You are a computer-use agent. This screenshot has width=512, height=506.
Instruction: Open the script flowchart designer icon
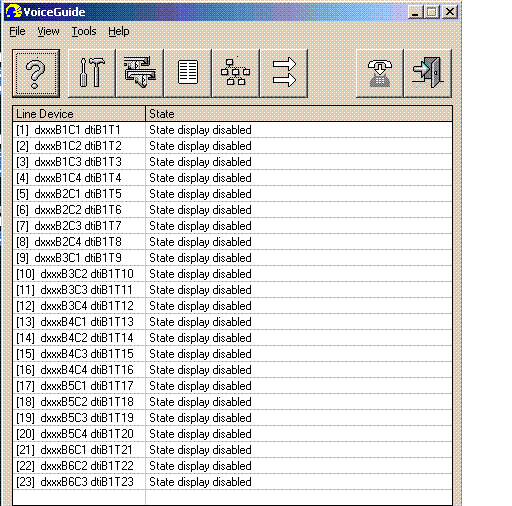[x=236, y=73]
